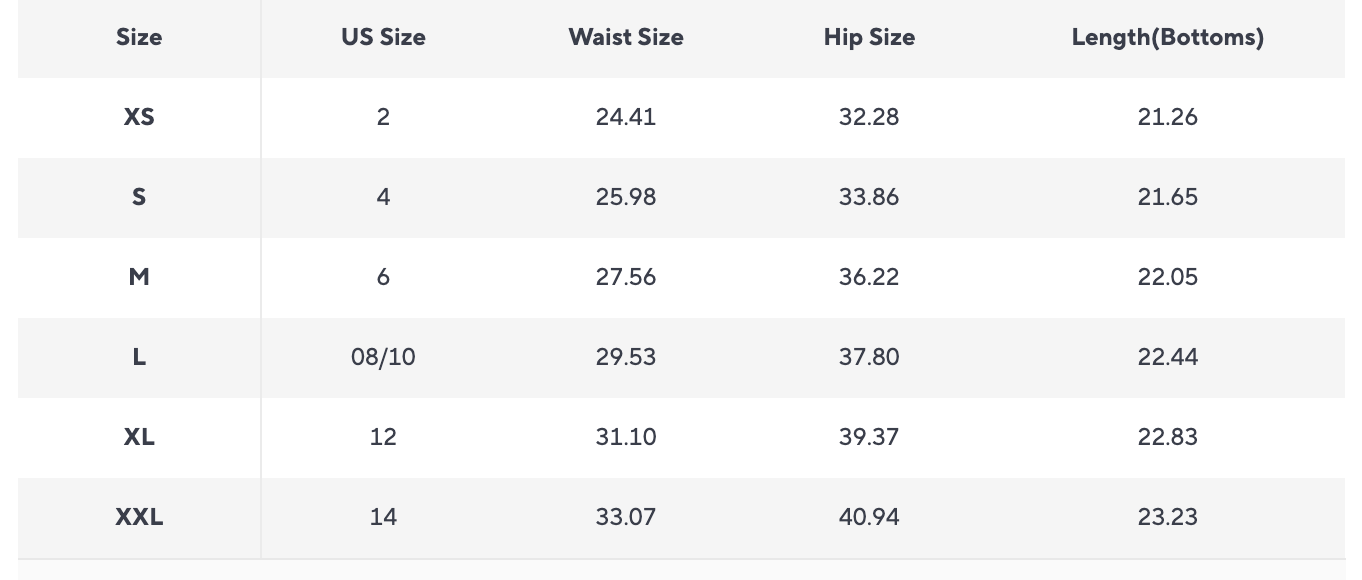Click waist value 24.41
The height and width of the screenshot is (580, 1362).
point(626,117)
